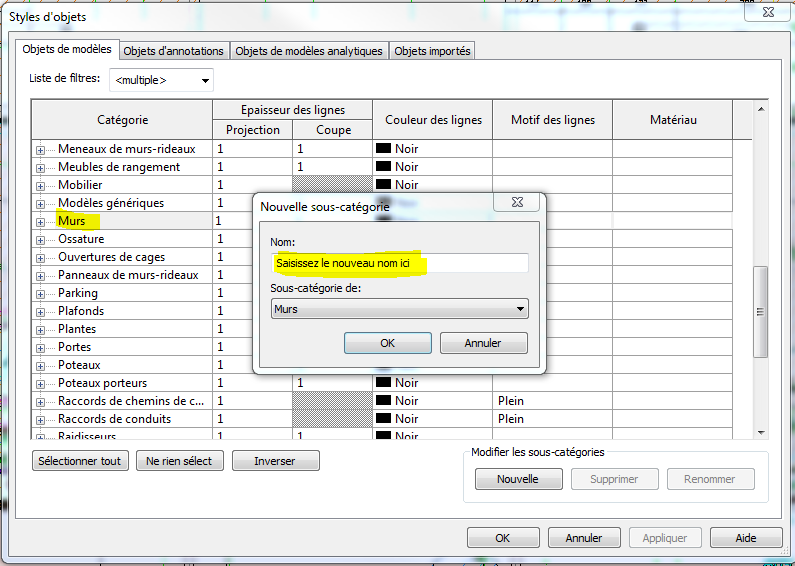795x566 pixels.
Task: Click the Ne rien sélect button
Action: point(178,461)
